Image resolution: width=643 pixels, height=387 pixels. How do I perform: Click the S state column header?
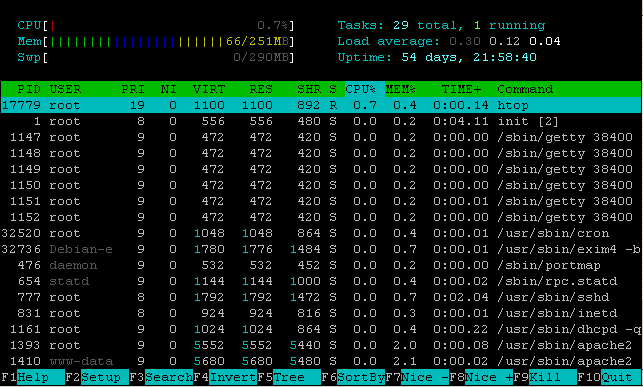tap(333, 89)
